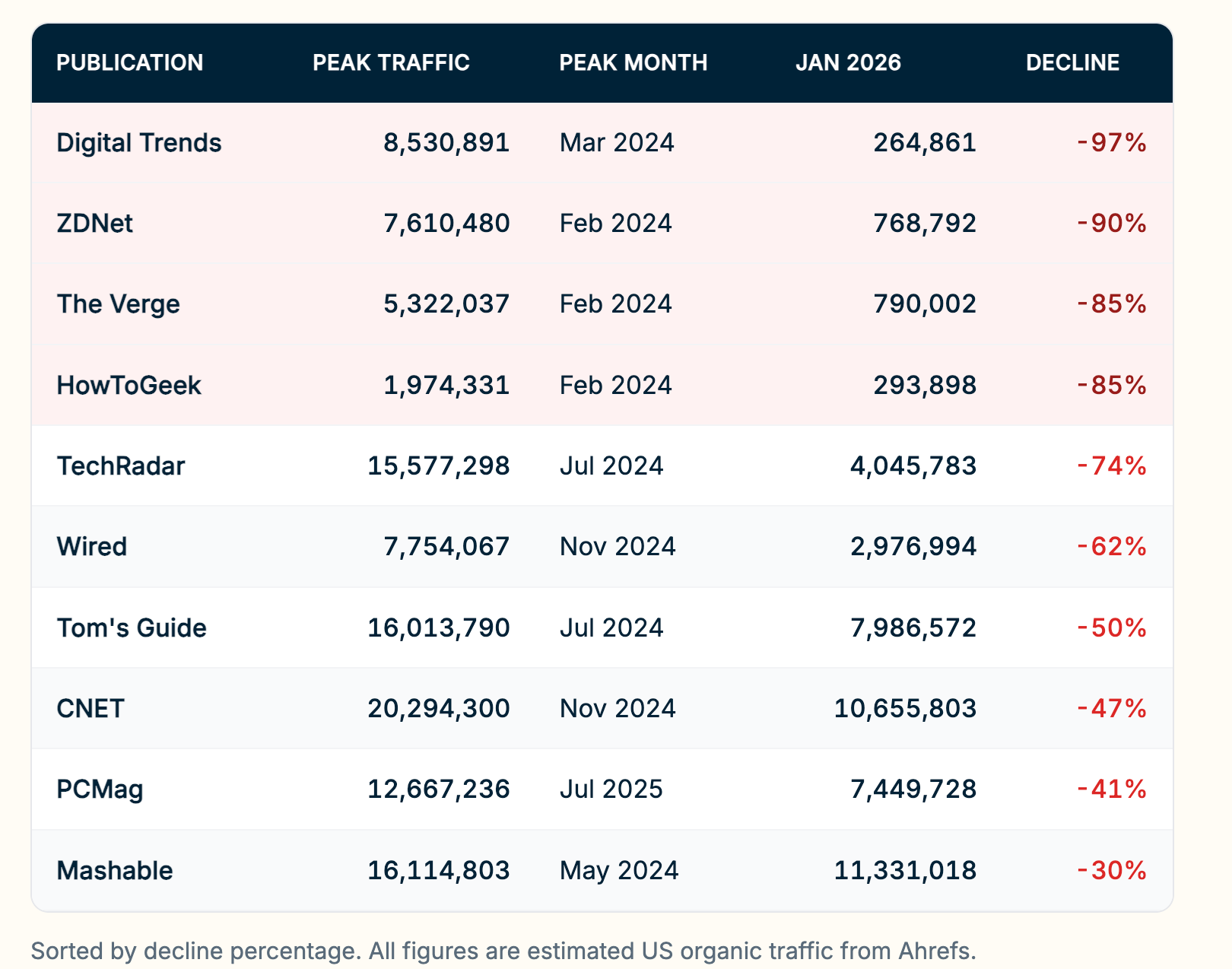The height and width of the screenshot is (969, 1232).
Task: Click the -41% decline figure
Action: 1112,789
